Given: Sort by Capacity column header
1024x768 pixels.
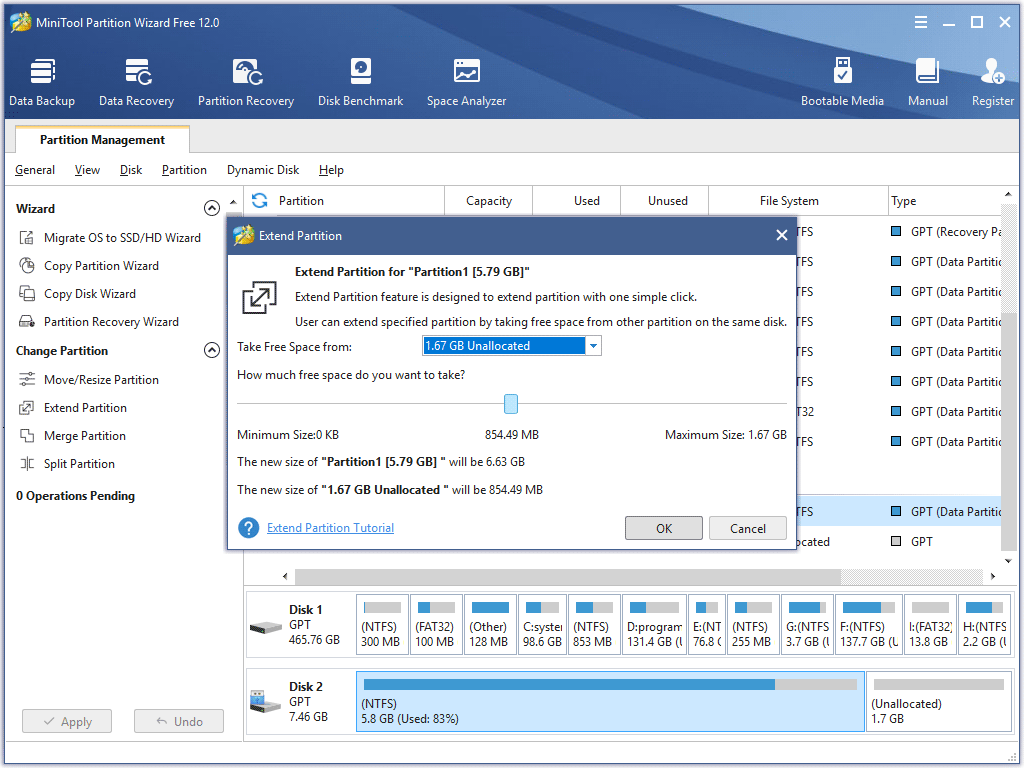Looking at the screenshot, I should (488, 200).
